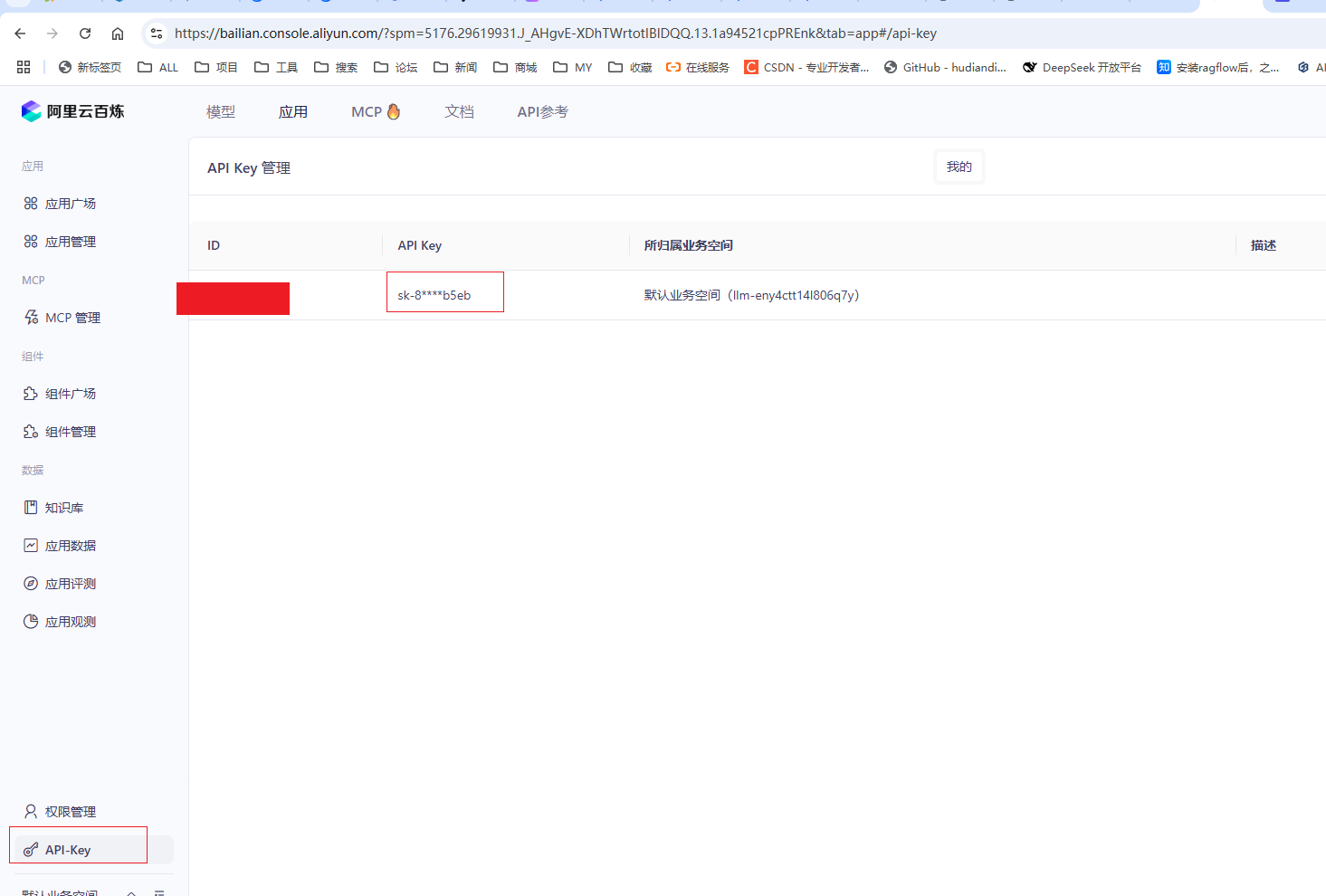Image resolution: width=1326 pixels, height=896 pixels.
Task: Click the 权限管理 person icon
Action: point(31,812)
